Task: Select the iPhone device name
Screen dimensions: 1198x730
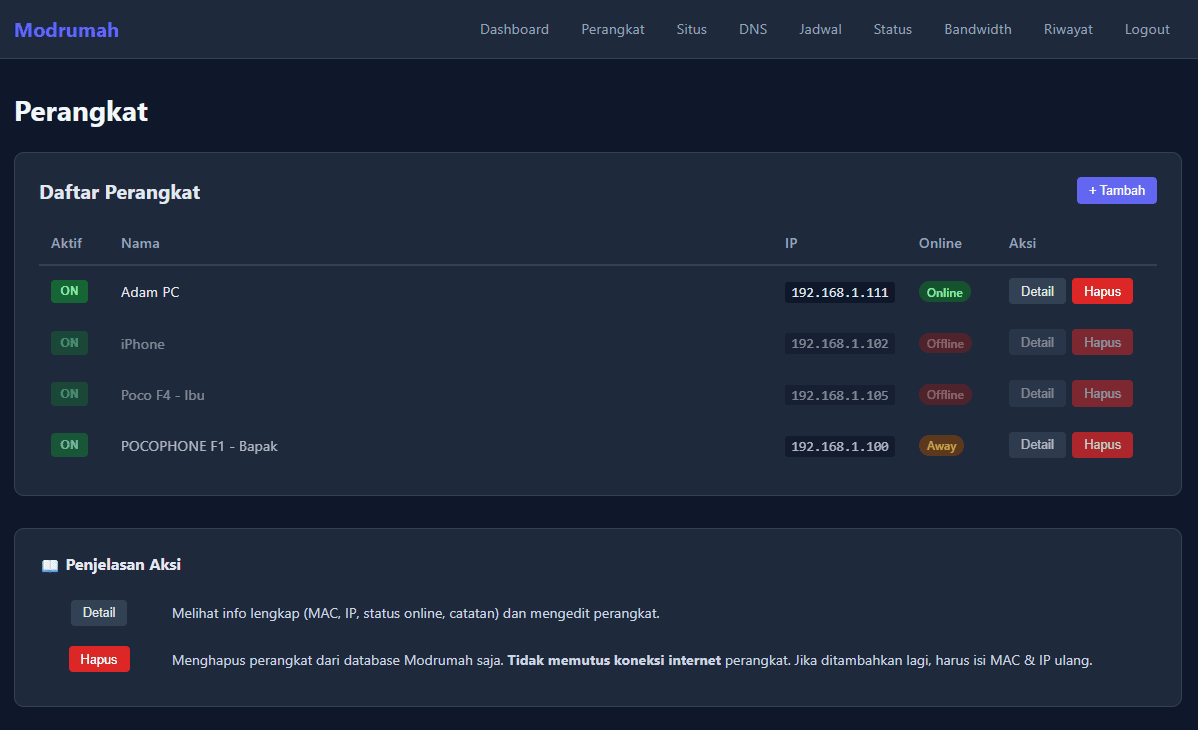Action: [x=143, y=344]
